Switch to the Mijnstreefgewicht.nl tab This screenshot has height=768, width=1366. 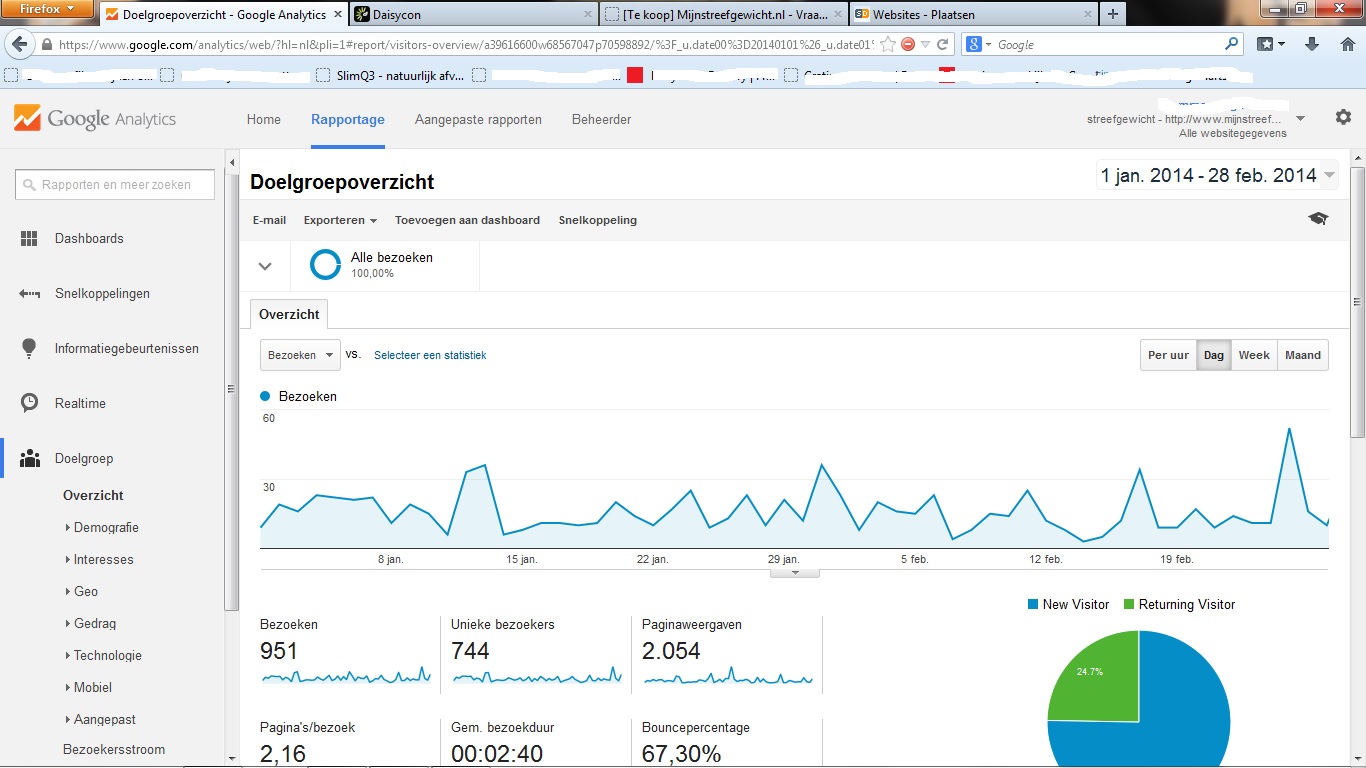point(724,14)
